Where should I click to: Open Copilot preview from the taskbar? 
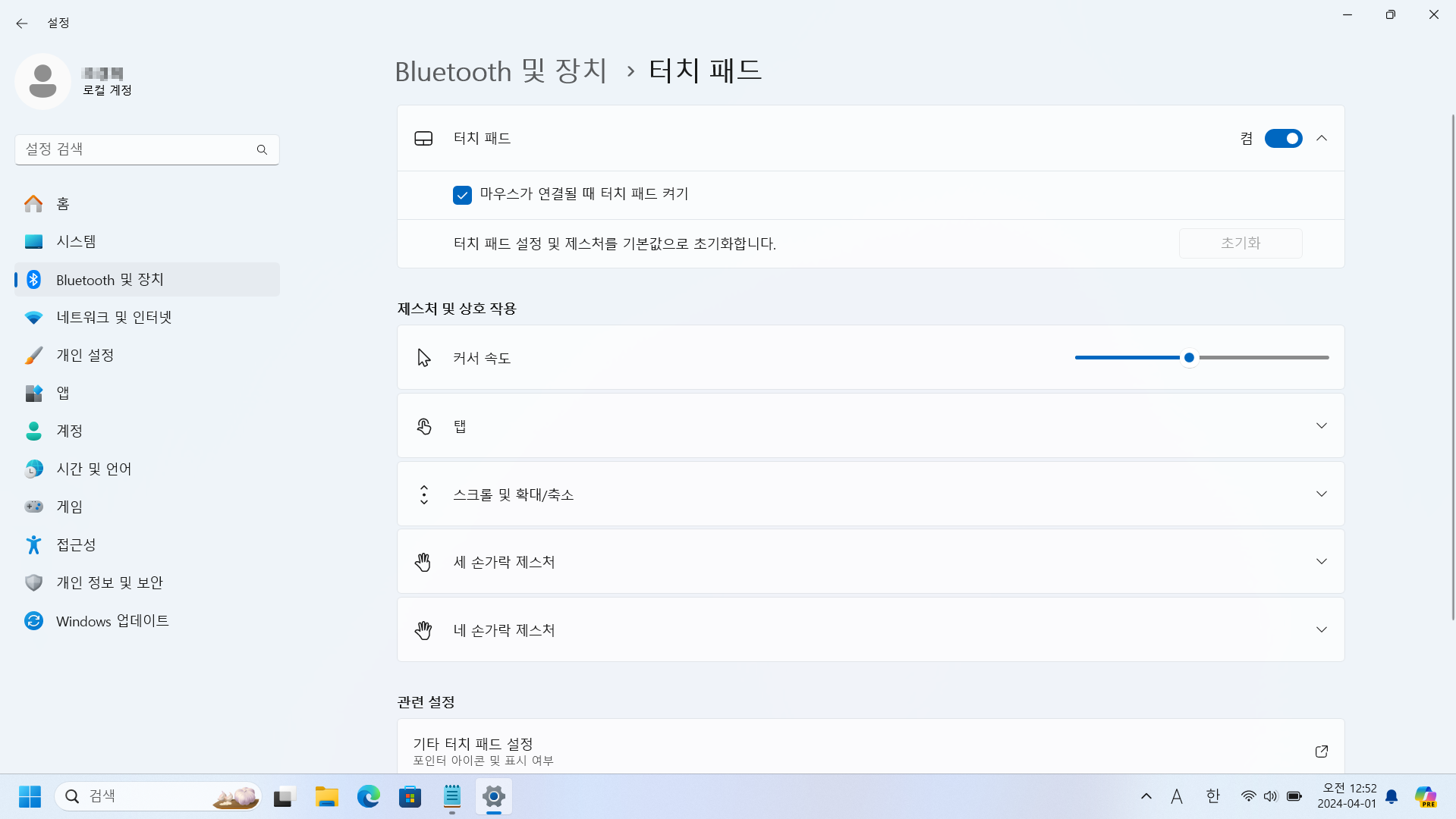tap(1426, 796)
